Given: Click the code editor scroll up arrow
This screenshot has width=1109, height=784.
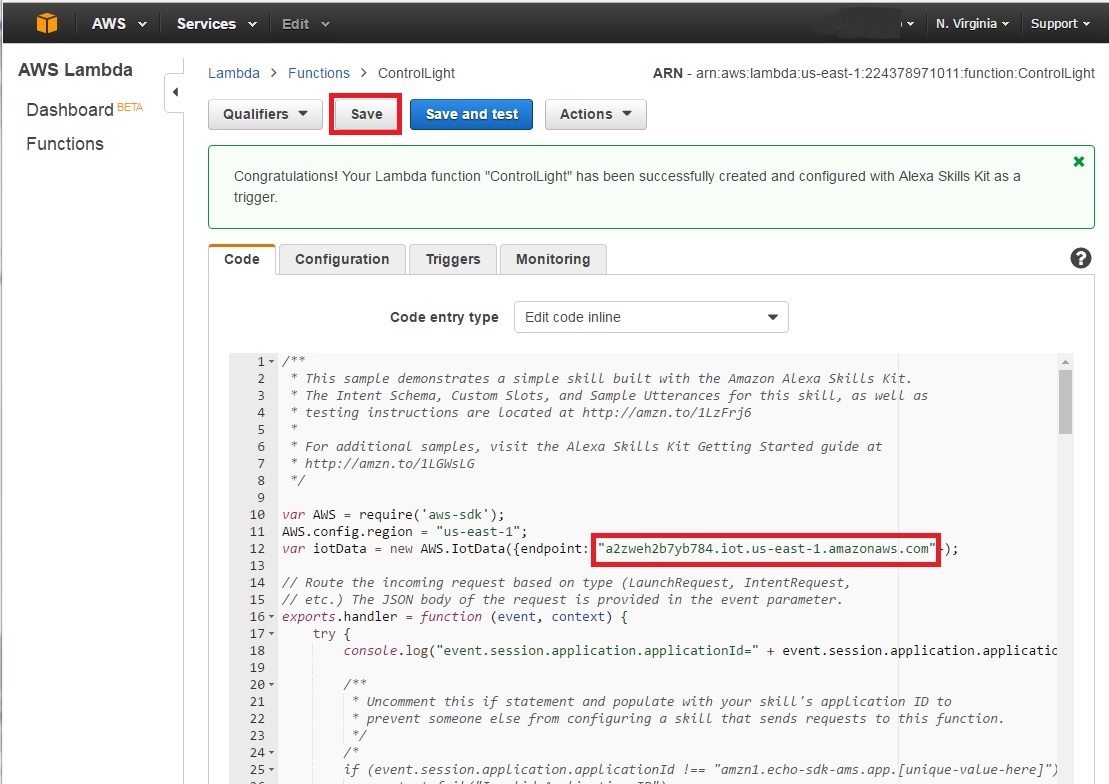Looking at the screenshot, I should 1065,362.
